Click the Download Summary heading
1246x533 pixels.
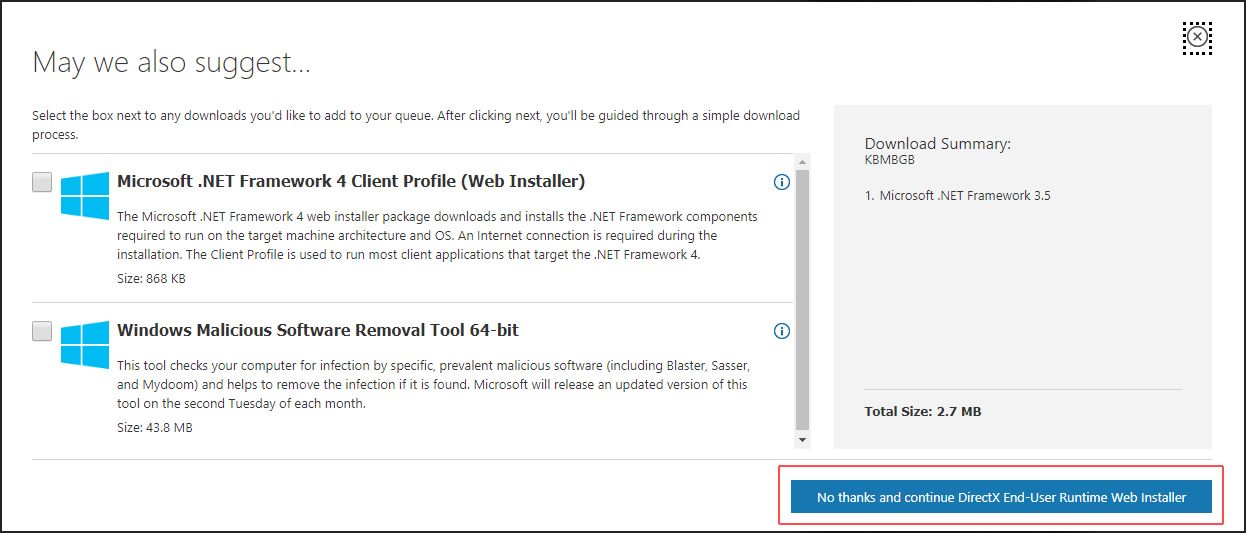tap(938, 144)
